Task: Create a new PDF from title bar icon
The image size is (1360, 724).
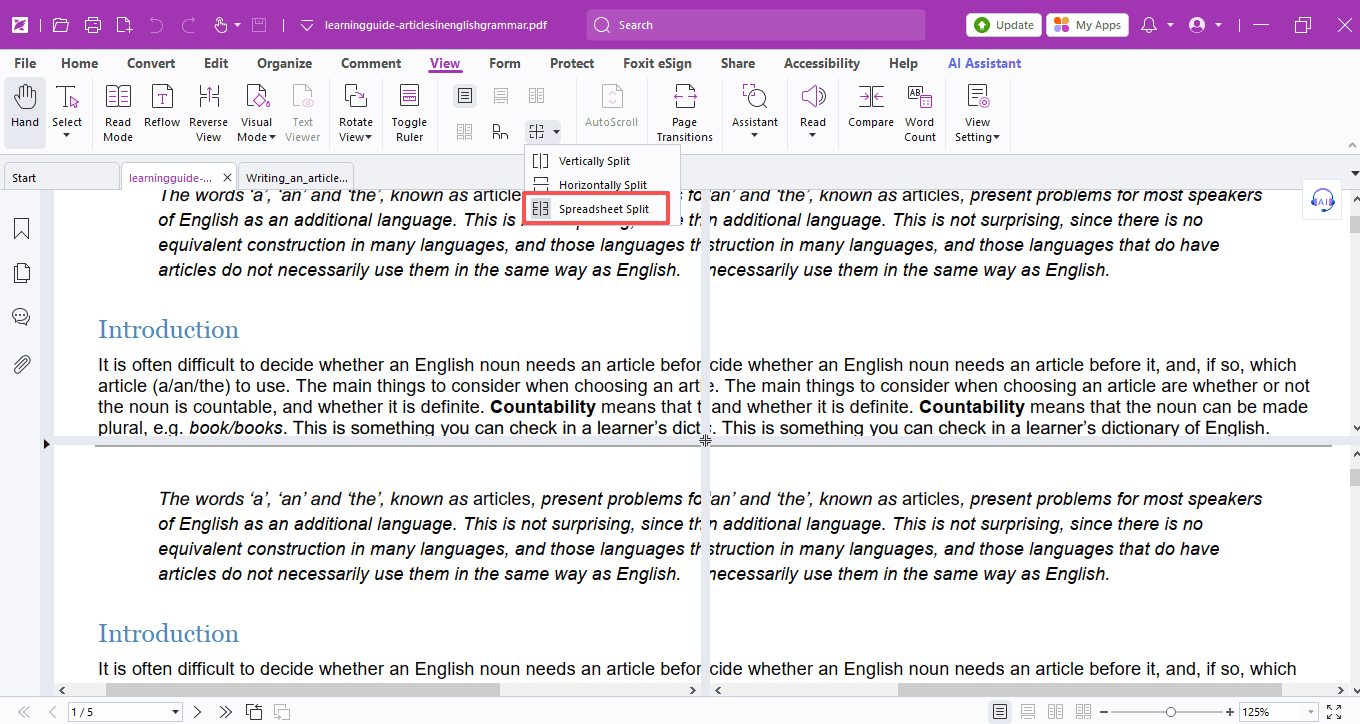Action: [124, 25]
